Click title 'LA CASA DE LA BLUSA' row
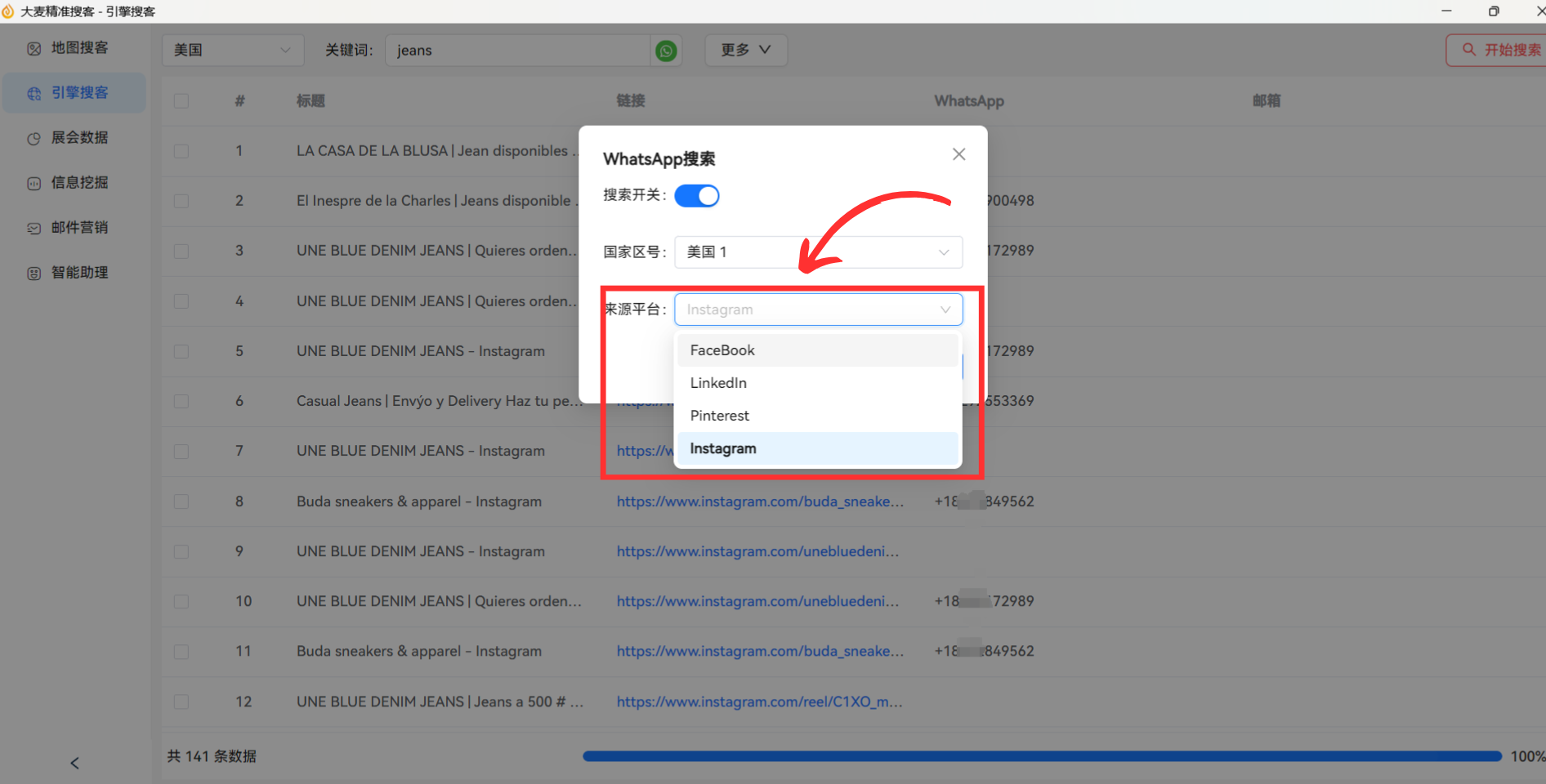 437,151
